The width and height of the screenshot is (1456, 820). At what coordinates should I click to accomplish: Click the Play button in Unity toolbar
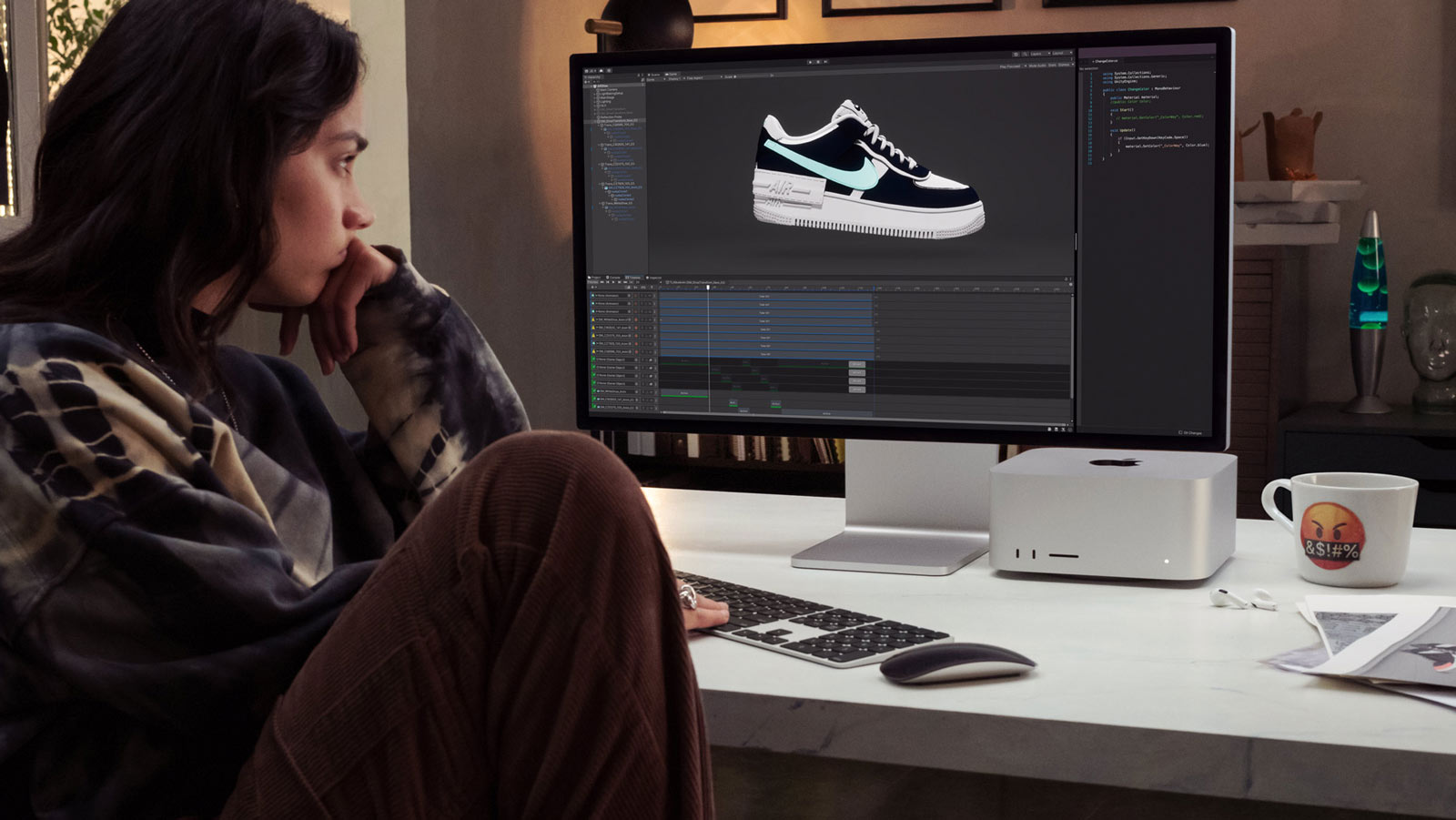pyautogui.click(x=810, y=62)
